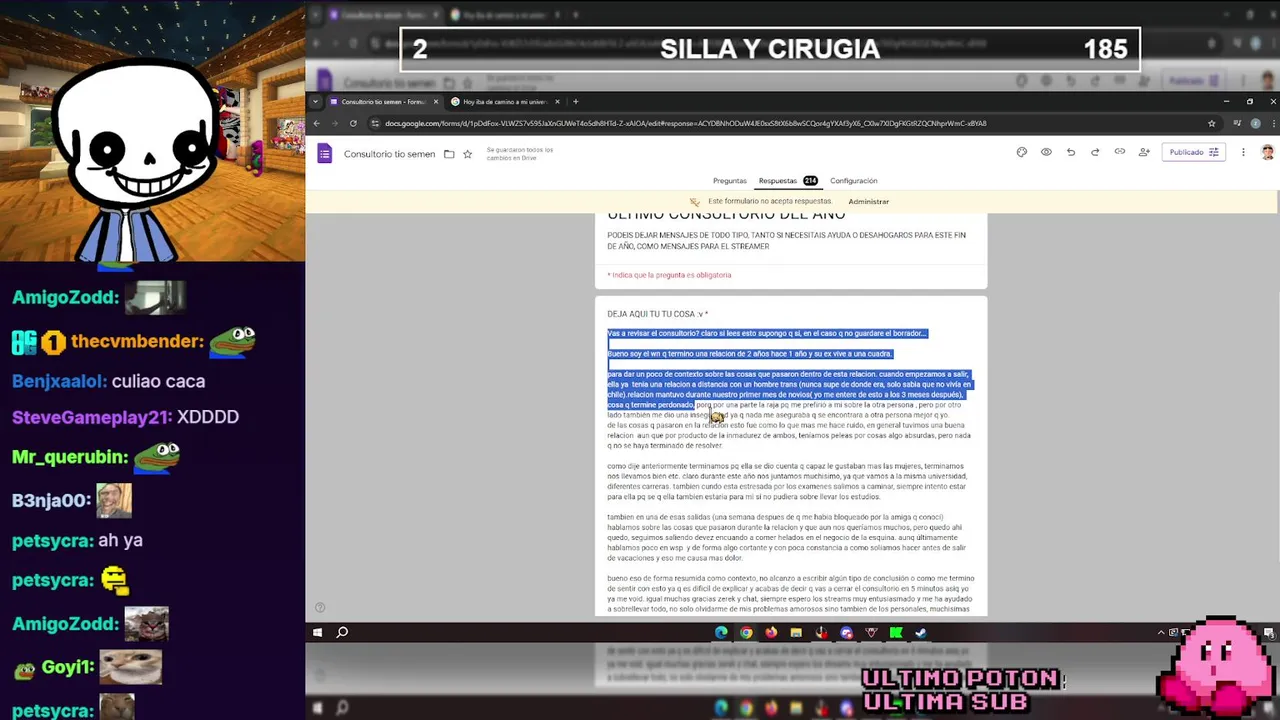Open the Publicado settings button
The width and height of the screenshot is (1280, 720).
(x=1194, y=152)
